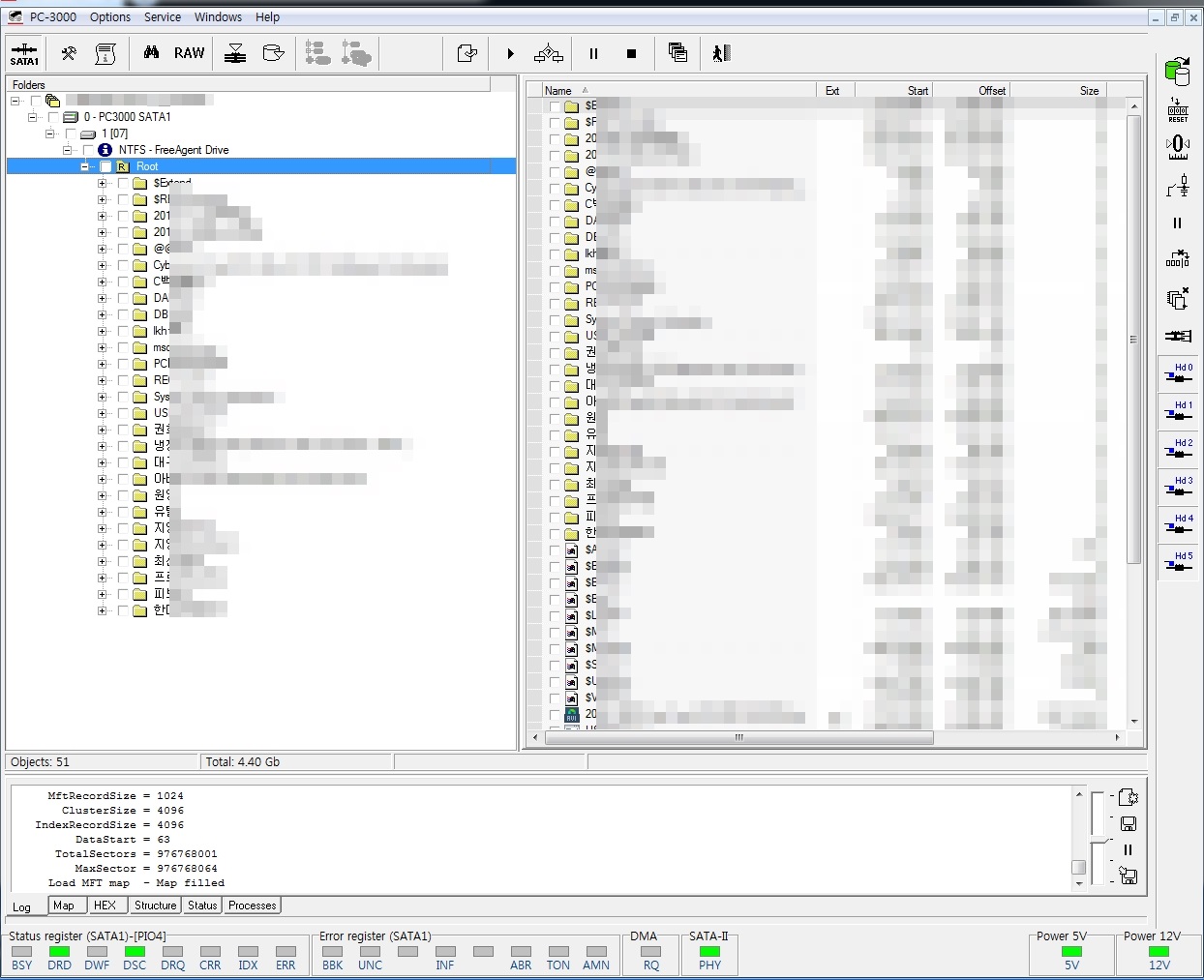Click the binoculars search icon
The height and width of the screenshot is (980, 1204).
[151, 53]
